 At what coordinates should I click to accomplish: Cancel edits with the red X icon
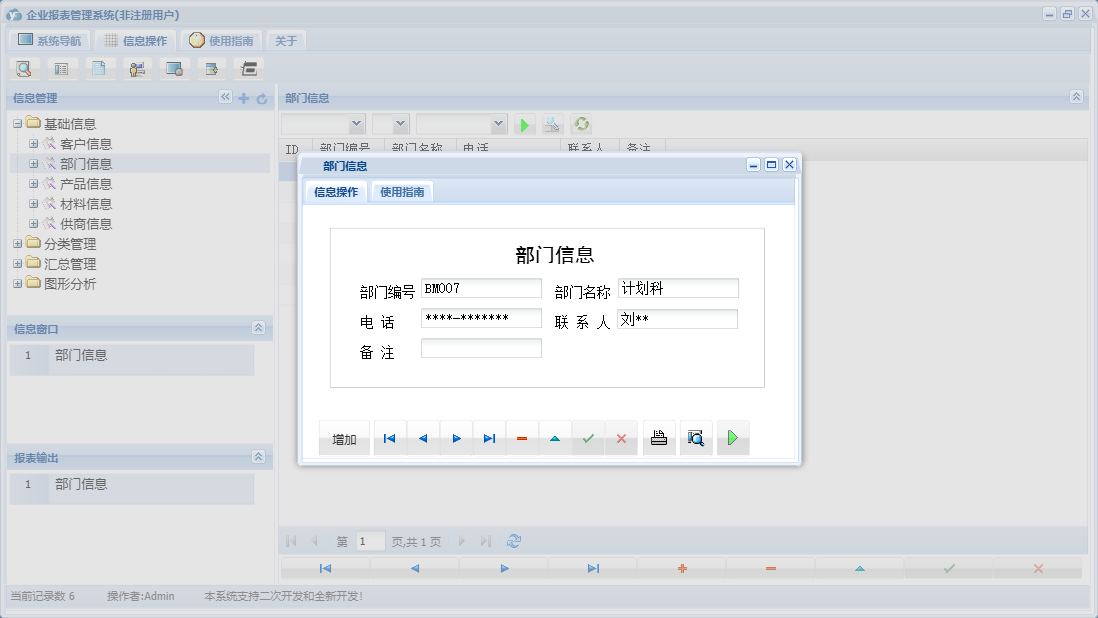pos(621,437)
